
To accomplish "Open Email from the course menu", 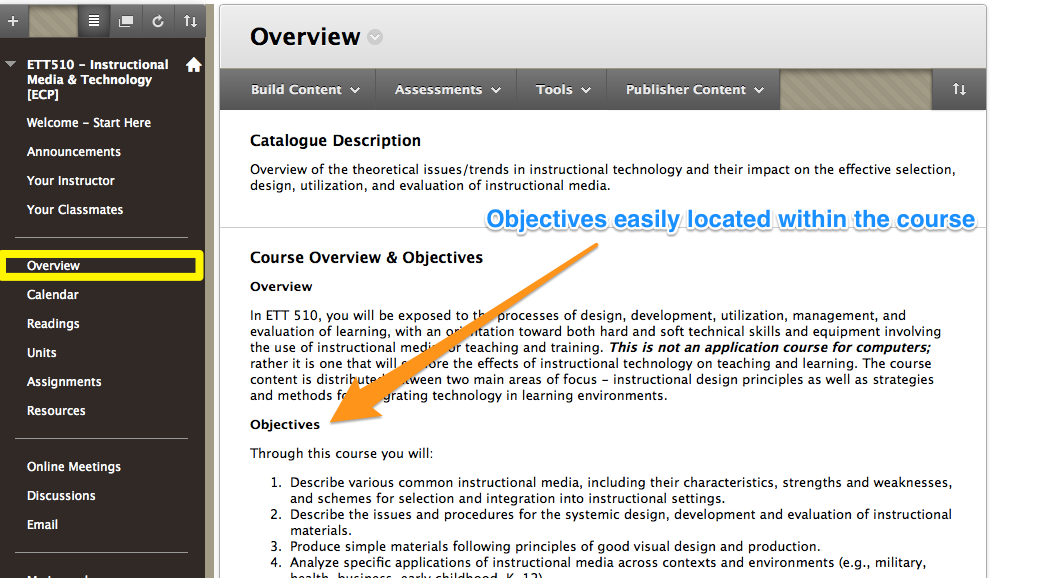I will 42,525.
